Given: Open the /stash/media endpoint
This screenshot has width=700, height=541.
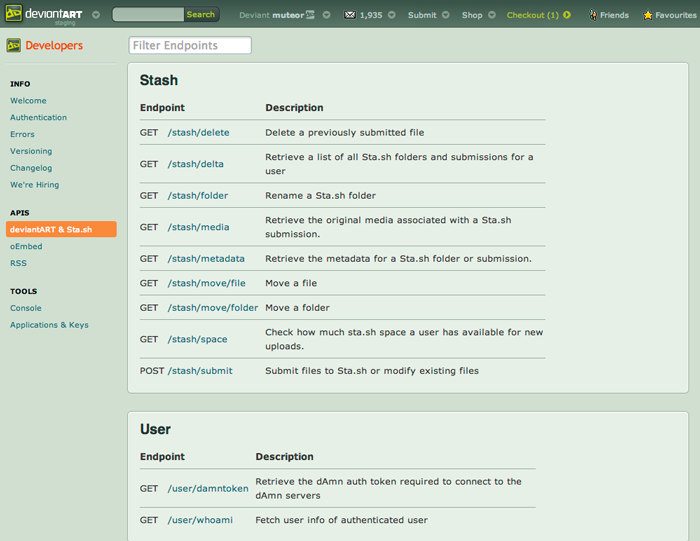Looking at the screenshot, I should coord(199,227).
